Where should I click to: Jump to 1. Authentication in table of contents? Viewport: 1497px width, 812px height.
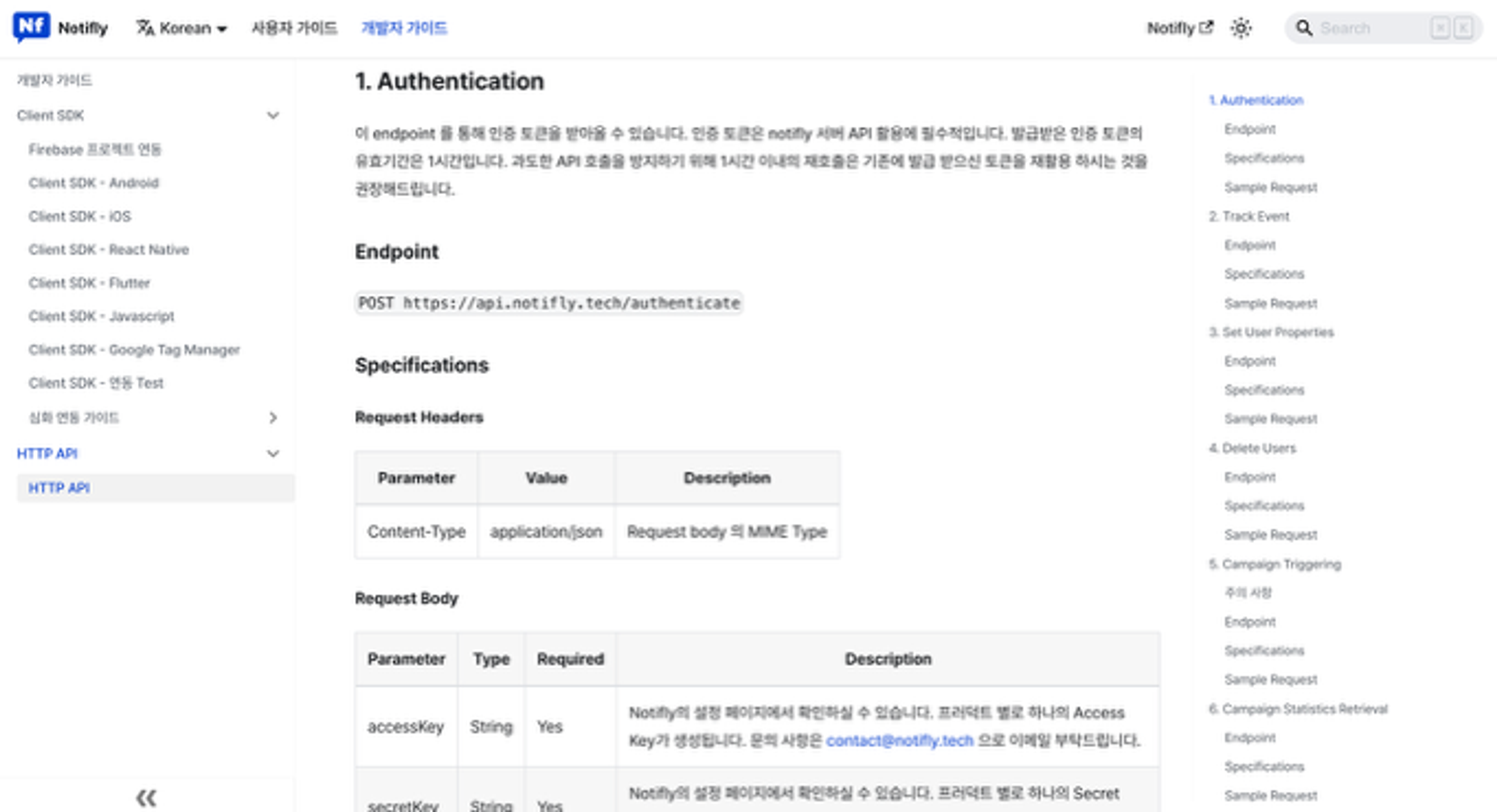tap(1256, 100)
